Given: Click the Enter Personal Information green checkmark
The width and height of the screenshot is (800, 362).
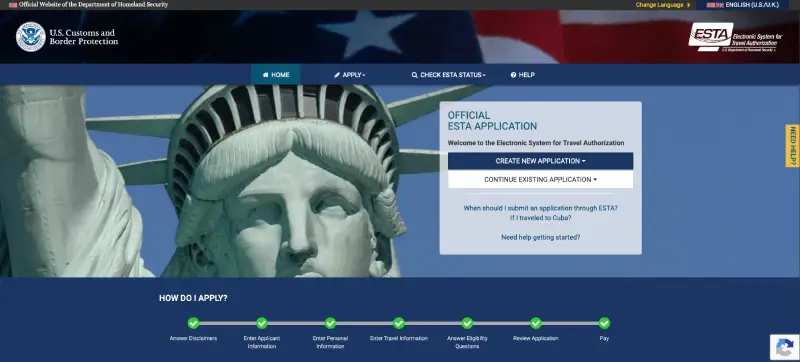Looking at the screenshot, I should pos(330,323).
